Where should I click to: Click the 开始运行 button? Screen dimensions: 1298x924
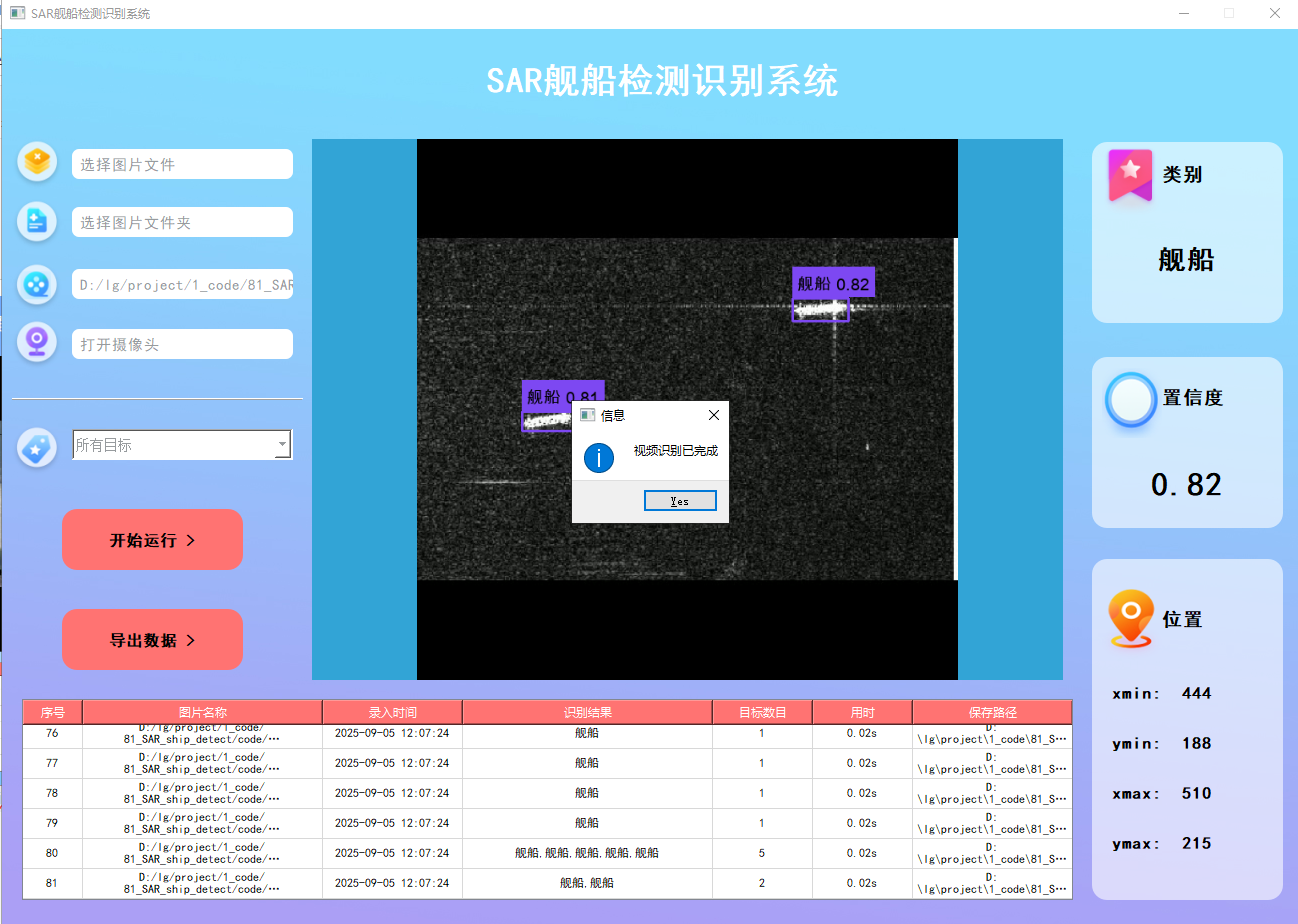(152, 540)
